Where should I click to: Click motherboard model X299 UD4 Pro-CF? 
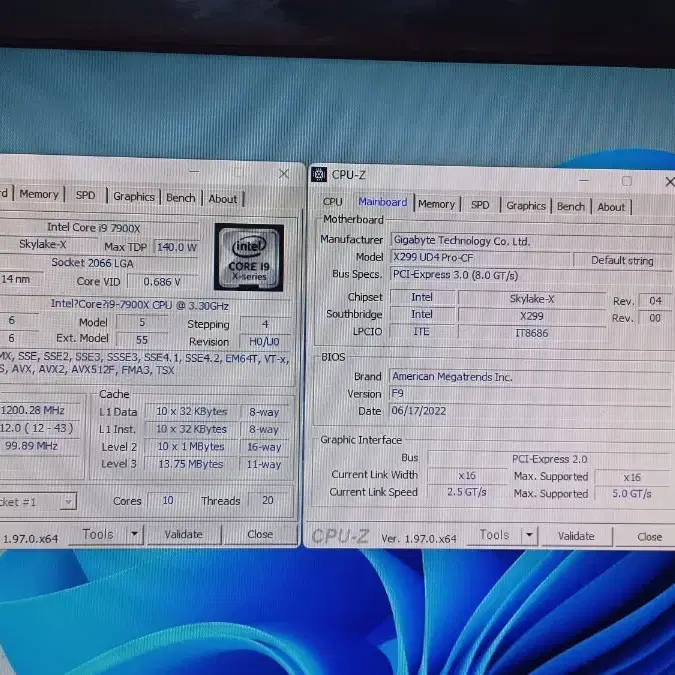pyautogui.click(x=481, y=258)
